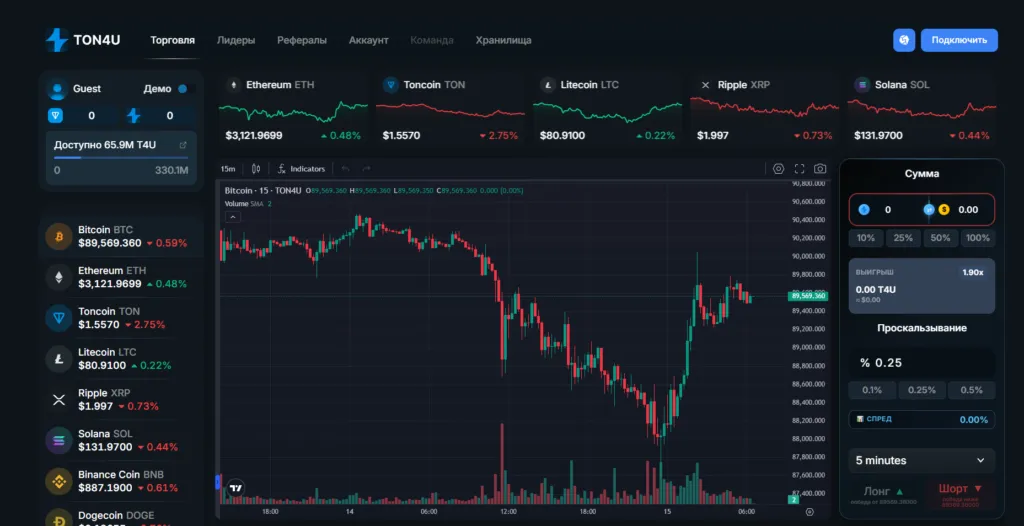Open the Indicators menu in chart toolbar

(x=301, y=169)
